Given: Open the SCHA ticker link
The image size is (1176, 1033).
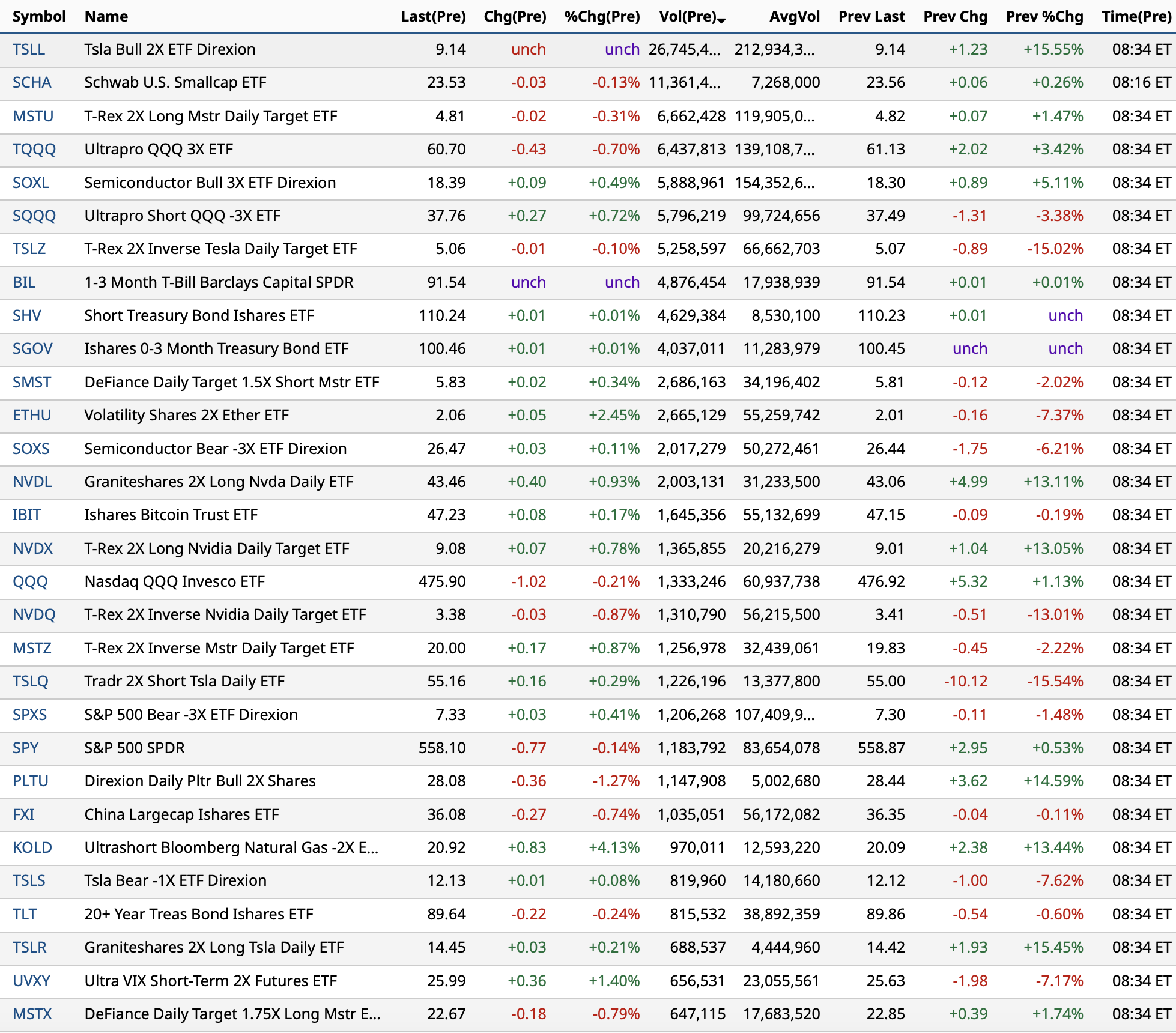Looking at the screenshot, I should (x=32, y=83).
